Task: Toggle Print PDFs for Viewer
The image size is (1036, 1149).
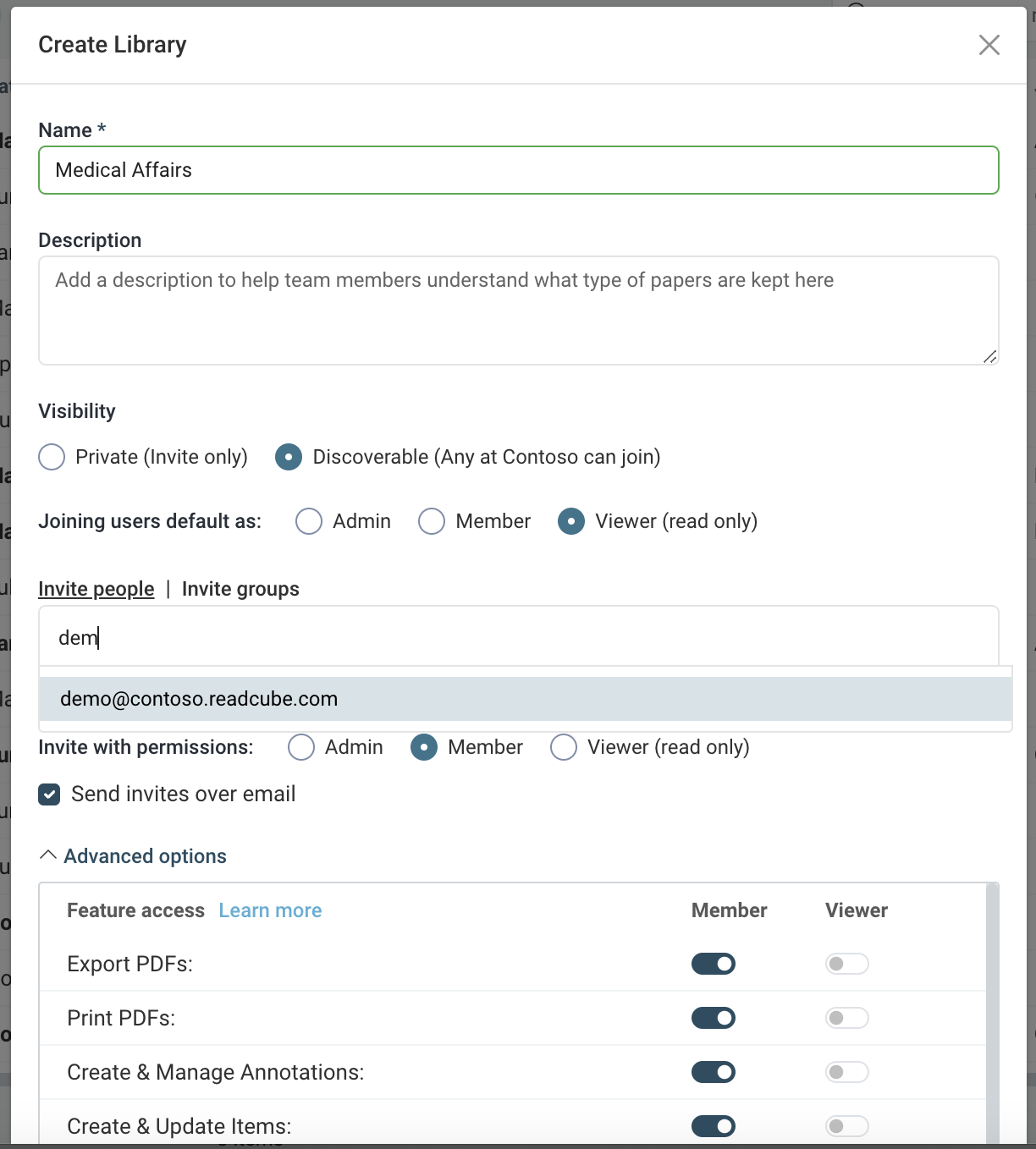Action: point(847,1018)
